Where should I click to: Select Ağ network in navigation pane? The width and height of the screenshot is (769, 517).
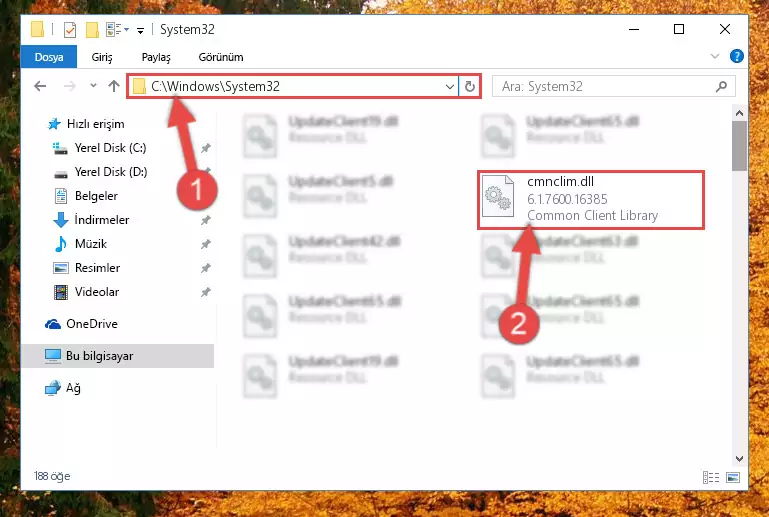click(x=73, y=388)
